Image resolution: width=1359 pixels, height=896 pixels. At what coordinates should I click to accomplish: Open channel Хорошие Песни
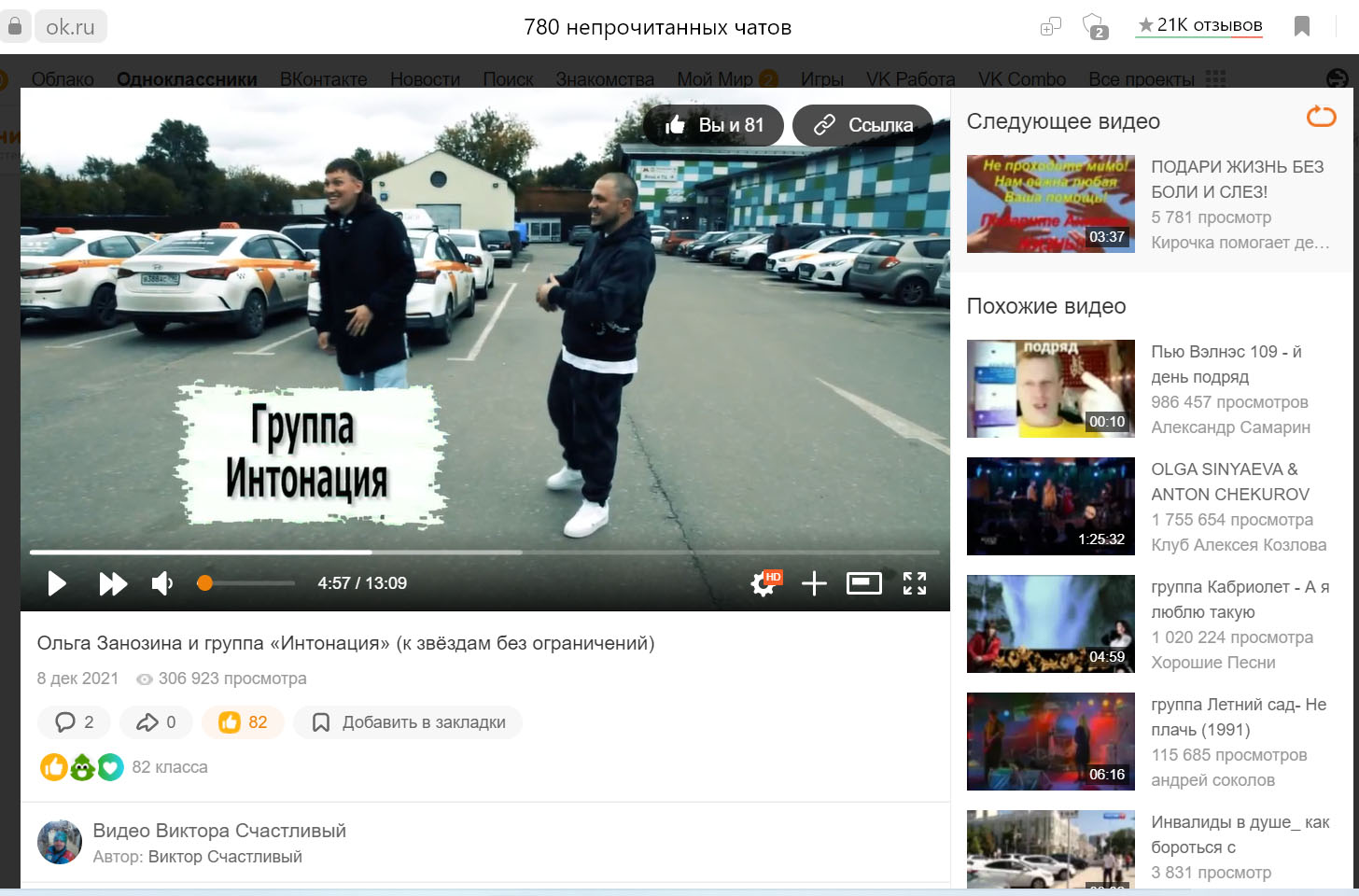(x=1213, y=663)
